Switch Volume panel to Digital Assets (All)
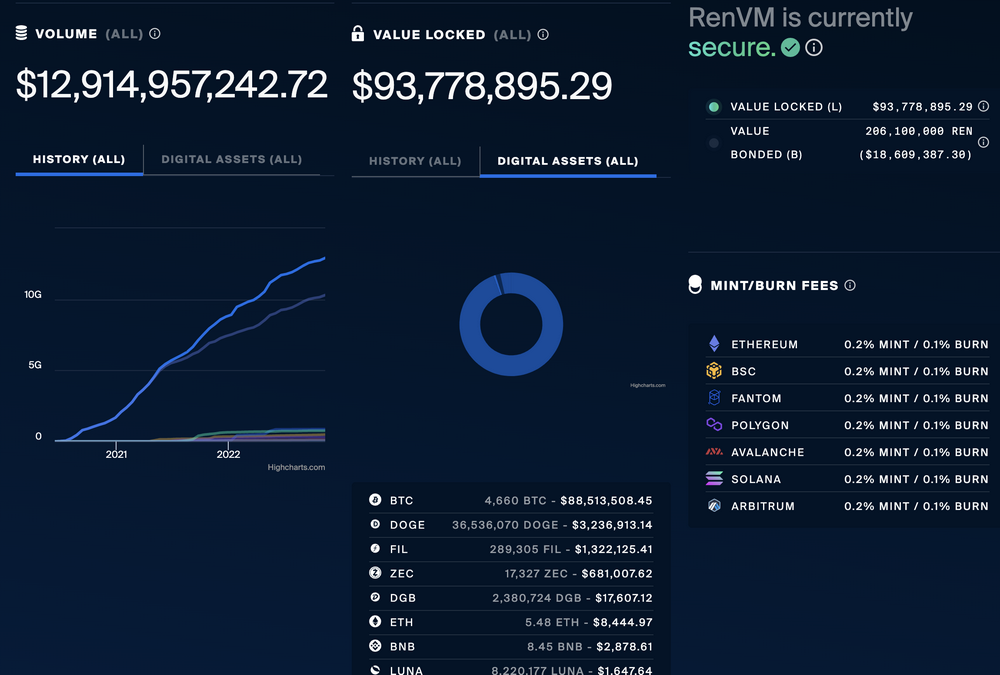Screen dimensions: 1000x675 232,159
